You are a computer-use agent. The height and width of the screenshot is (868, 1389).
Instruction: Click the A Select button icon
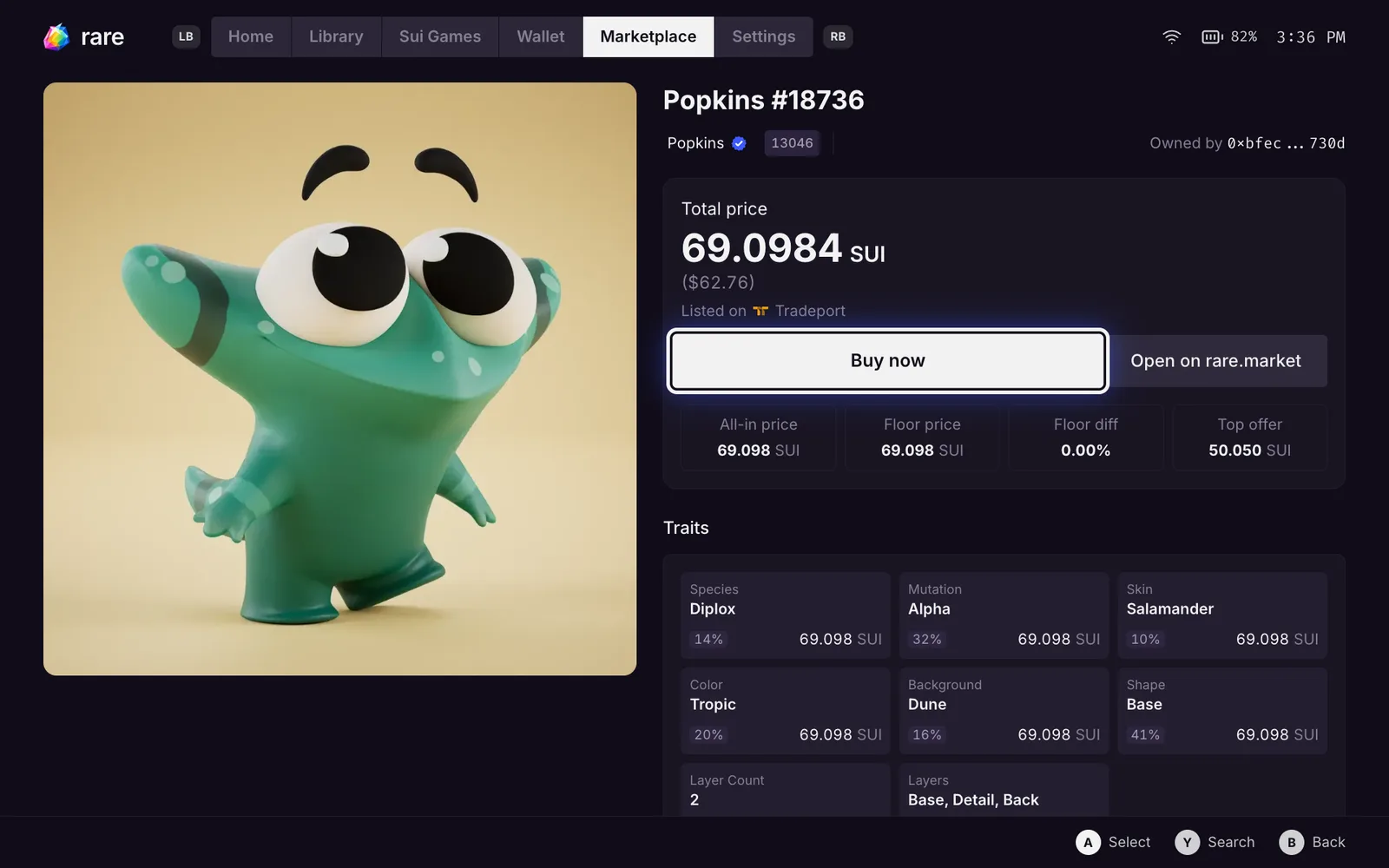click(1088, 842)
